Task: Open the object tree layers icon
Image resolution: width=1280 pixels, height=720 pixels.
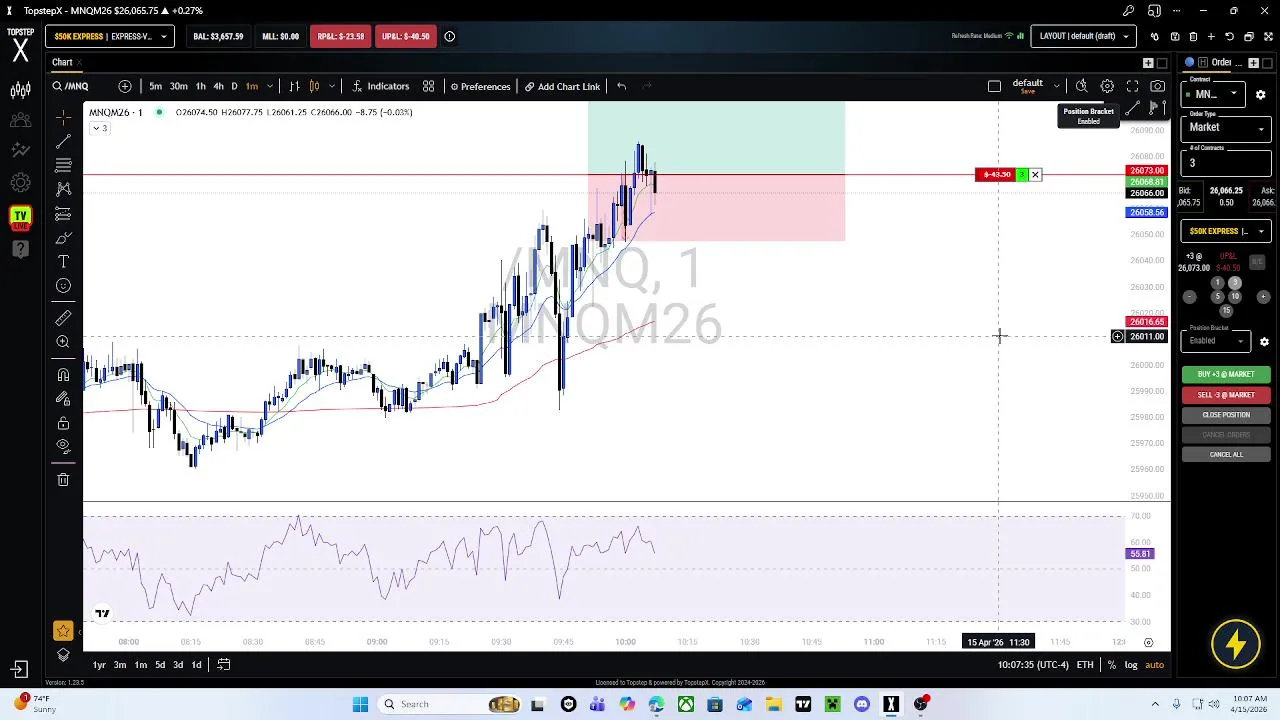Action: [63, 656]
